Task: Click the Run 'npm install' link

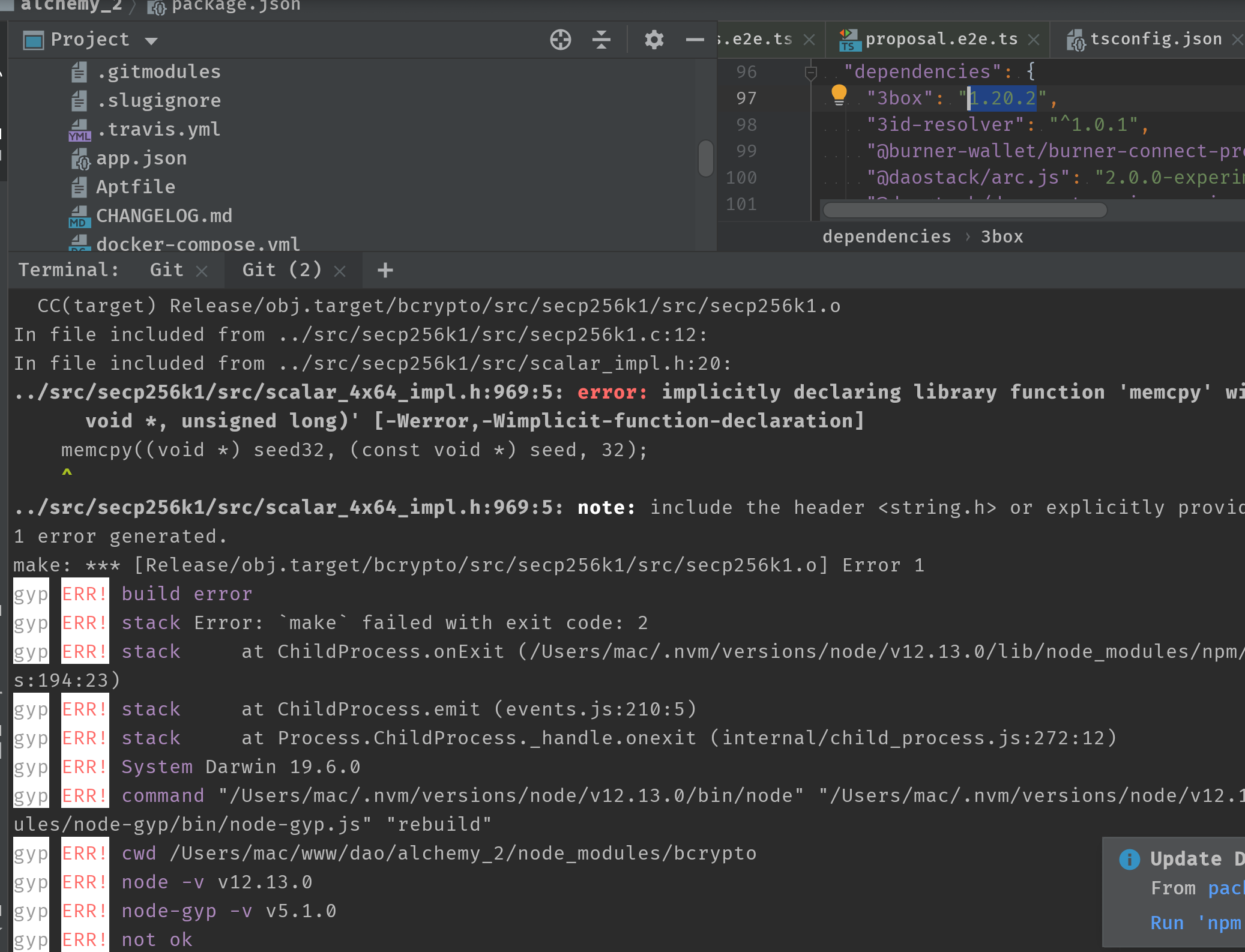Action: (x=1195, y=923)
